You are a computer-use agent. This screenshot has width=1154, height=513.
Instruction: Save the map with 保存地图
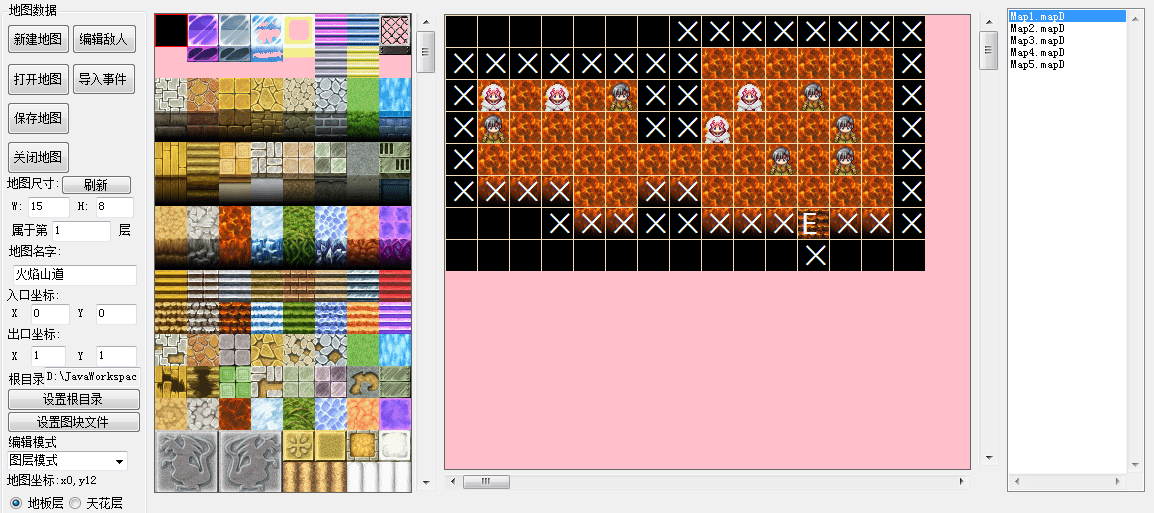(38, 118)
